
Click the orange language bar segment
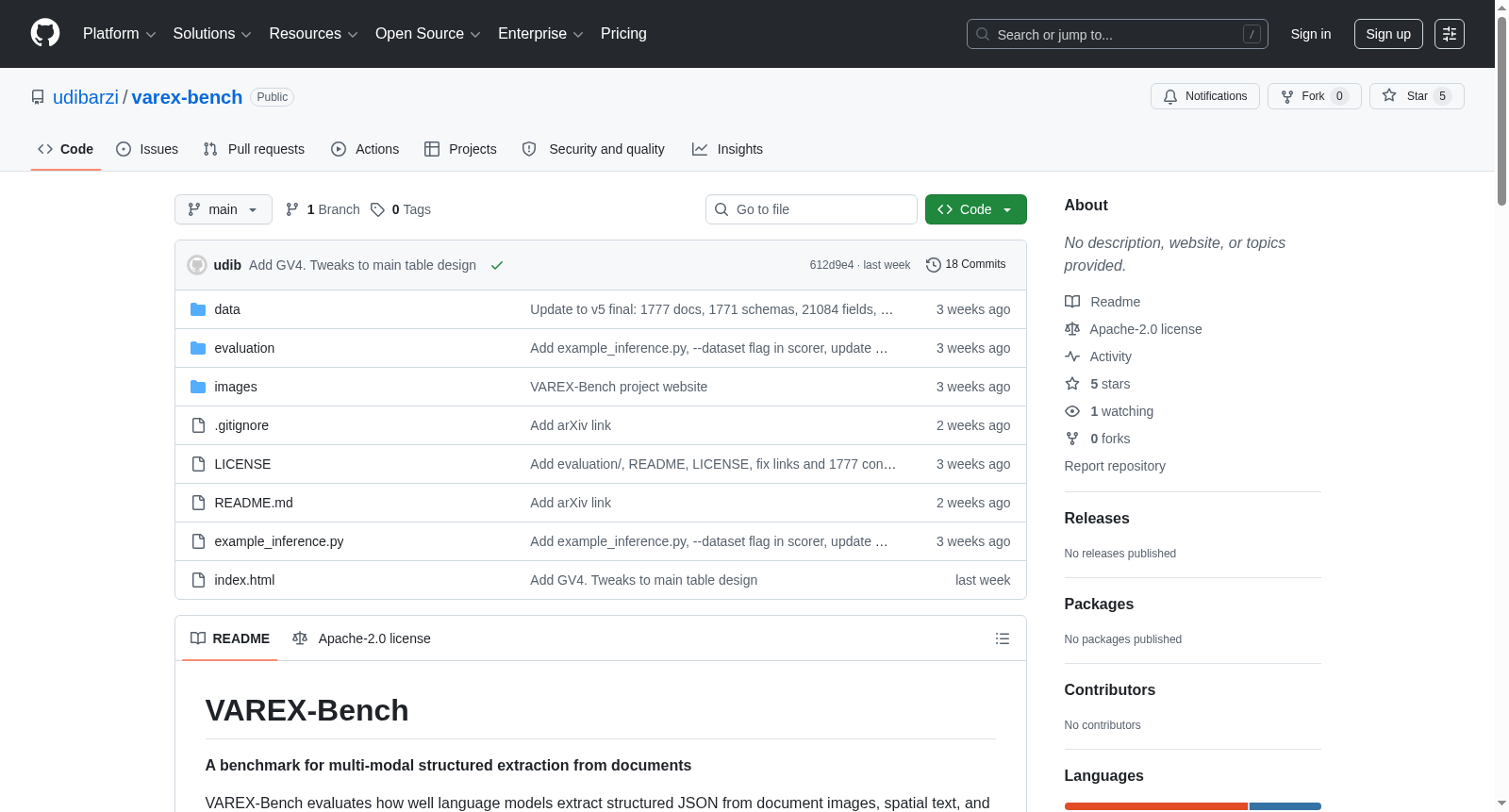[1156, 806]
